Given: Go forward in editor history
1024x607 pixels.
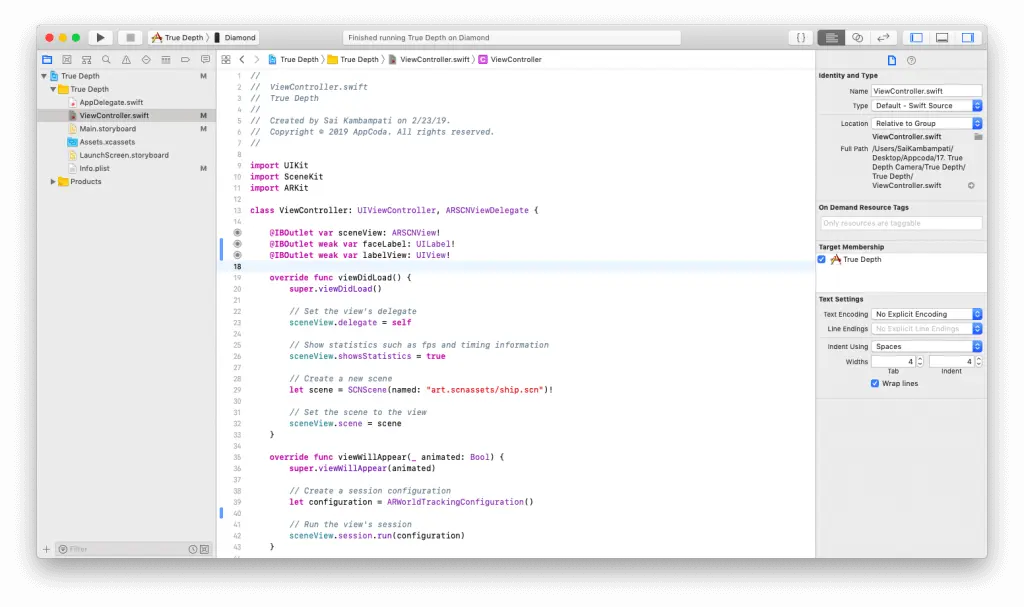Looking at the screenshot, I should [257, 59].
